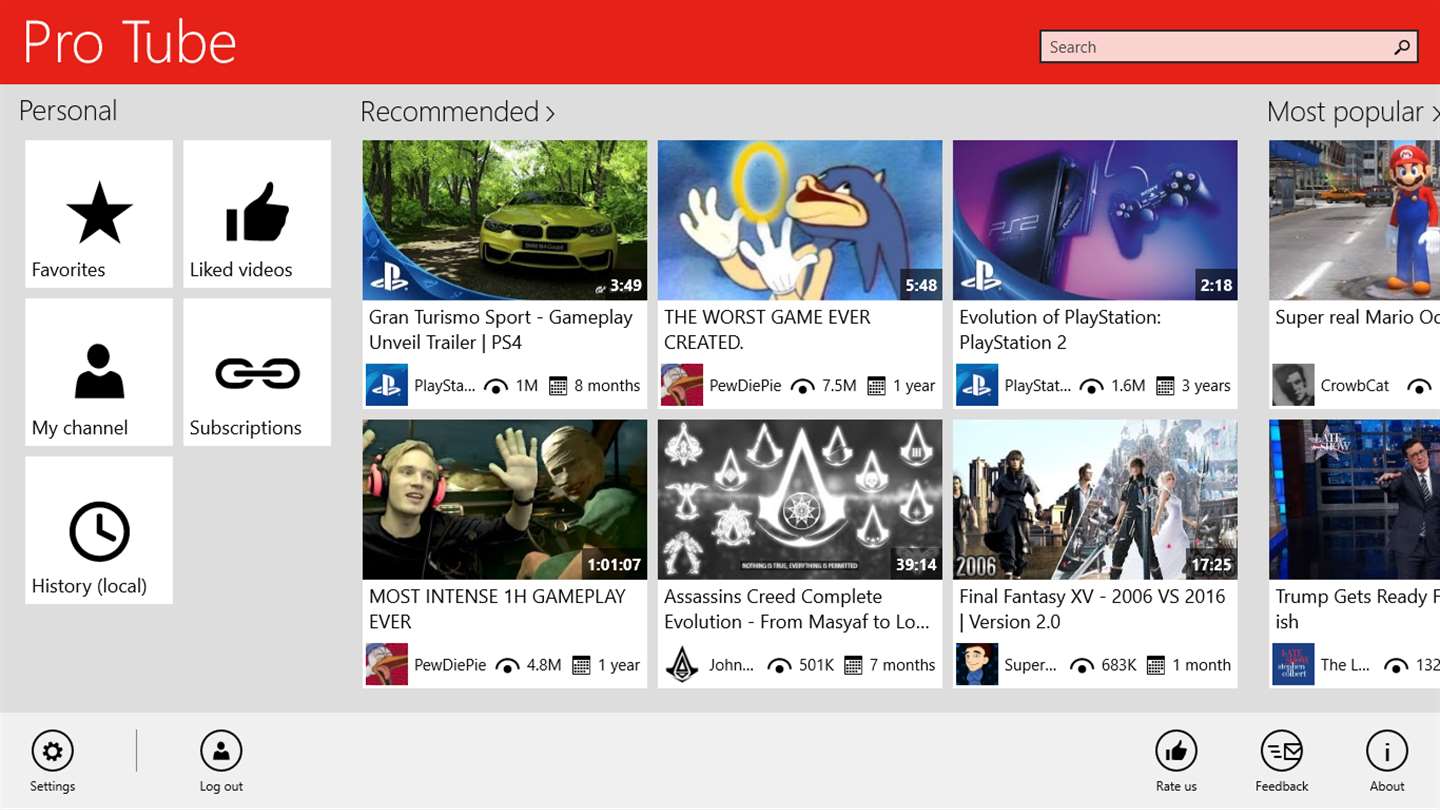1440x810 pixels.
Task: Open the Feedback envelope icon
Action: click(1282, 751)
